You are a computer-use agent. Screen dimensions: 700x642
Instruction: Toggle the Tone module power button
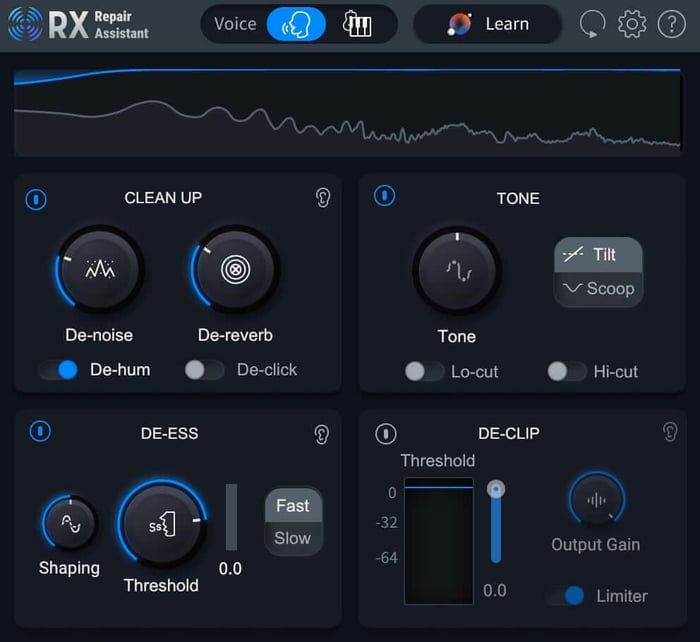384,196
